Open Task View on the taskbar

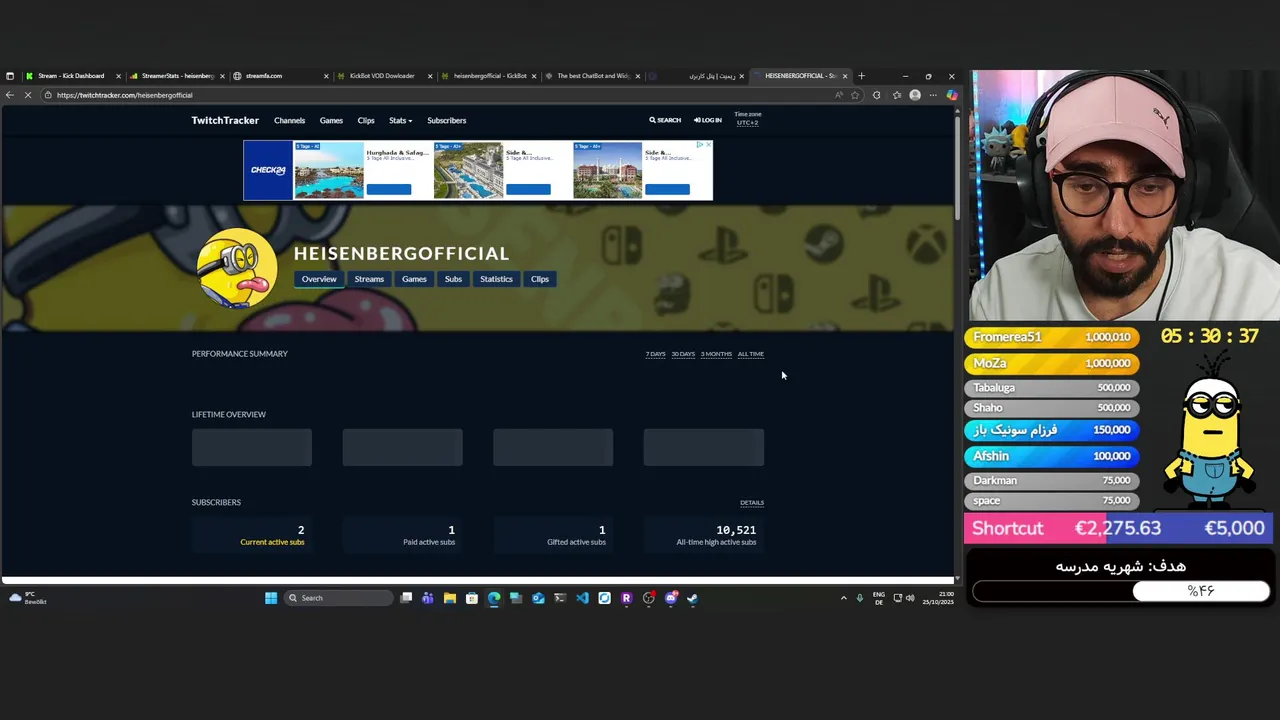pos(406,598)
